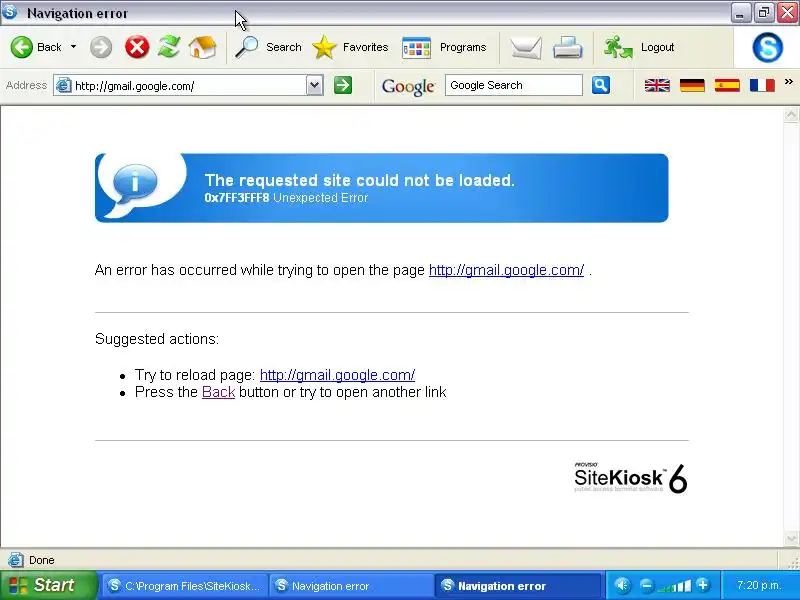This screenshot has width=800, height=600.
Task: Open Favorites star icon
Action: pos(324,47)
